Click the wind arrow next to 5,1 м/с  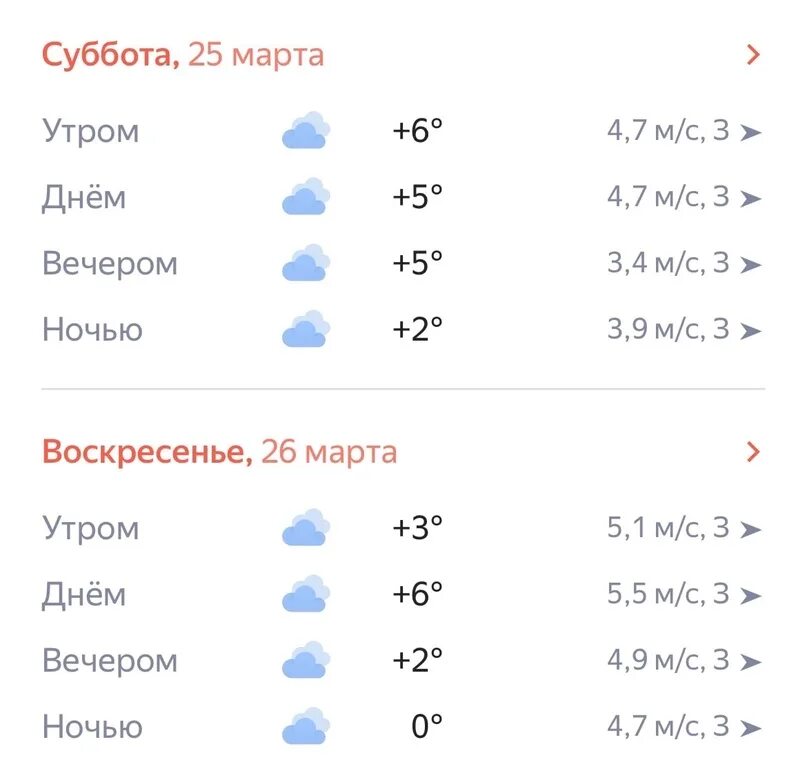tap(750, 529)
